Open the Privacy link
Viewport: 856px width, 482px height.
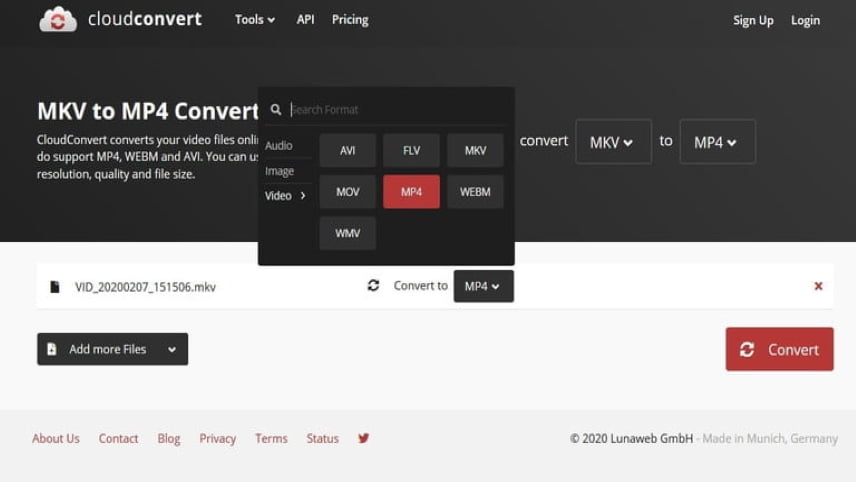(217, 438)
